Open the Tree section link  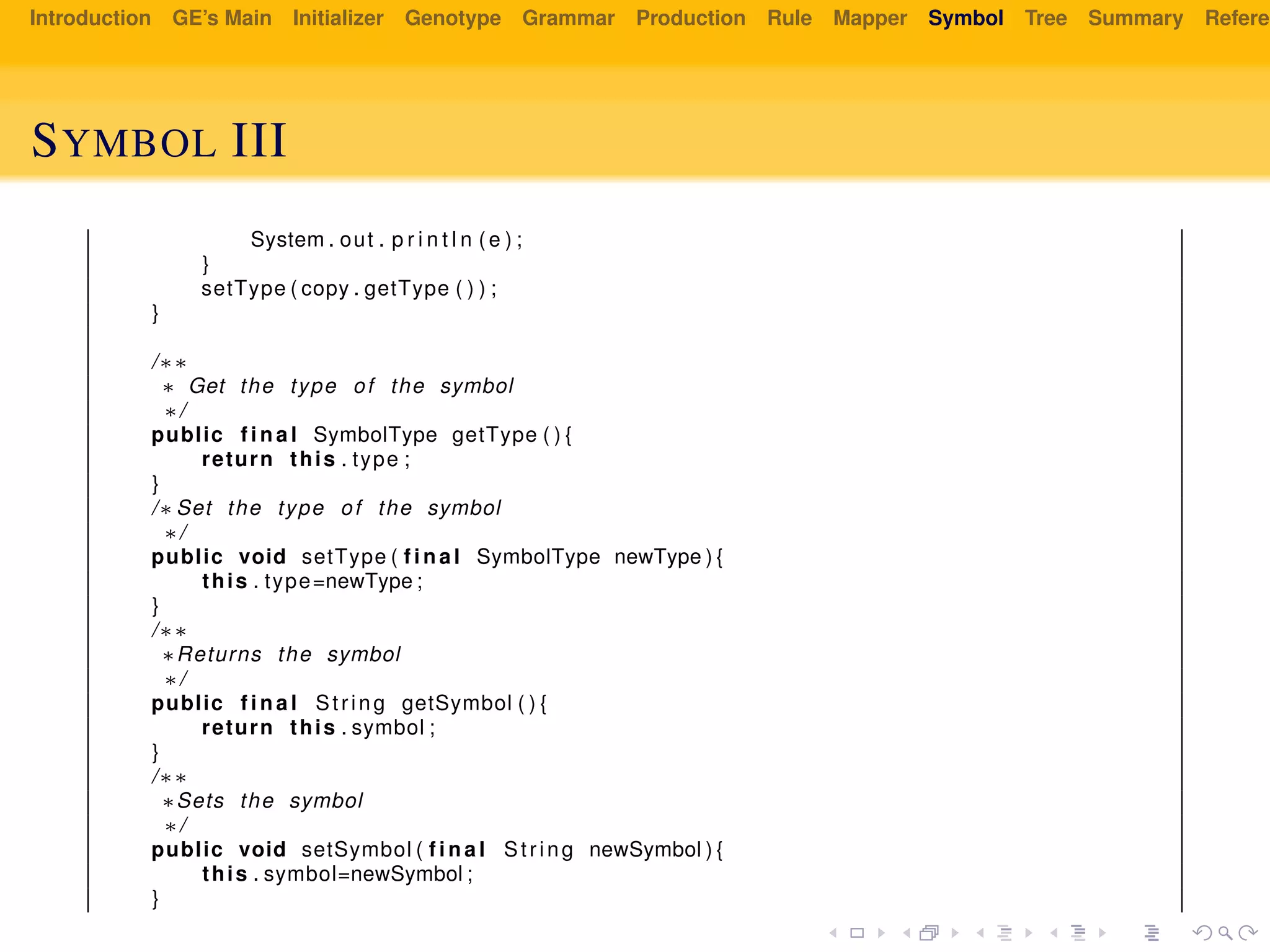(x=1046, y=18)
